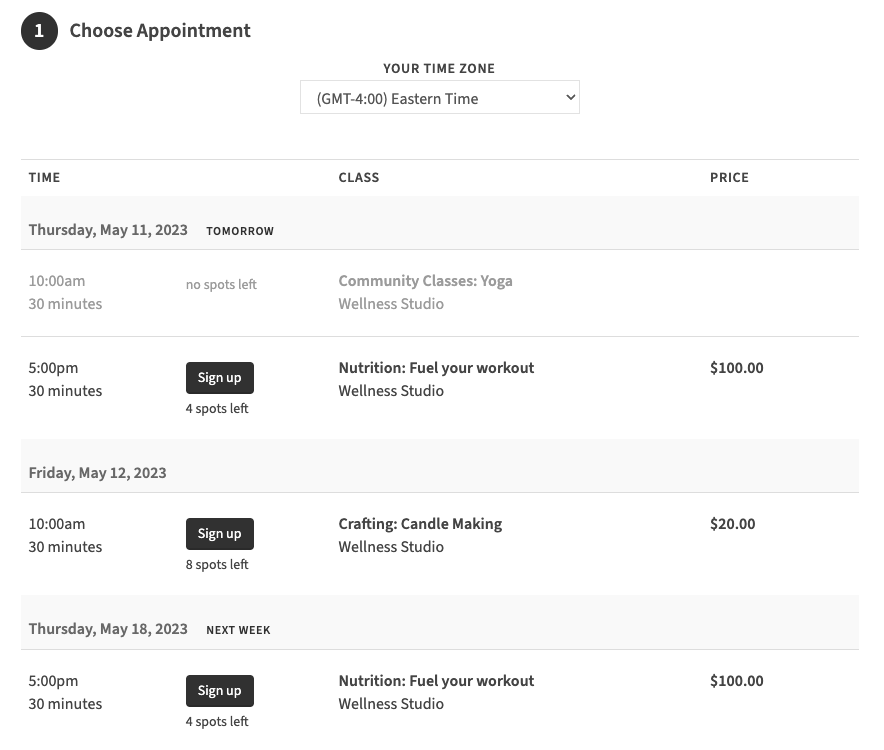884x750 pixels.
Task: Click the PRICE column header
Action: [729, 178]
